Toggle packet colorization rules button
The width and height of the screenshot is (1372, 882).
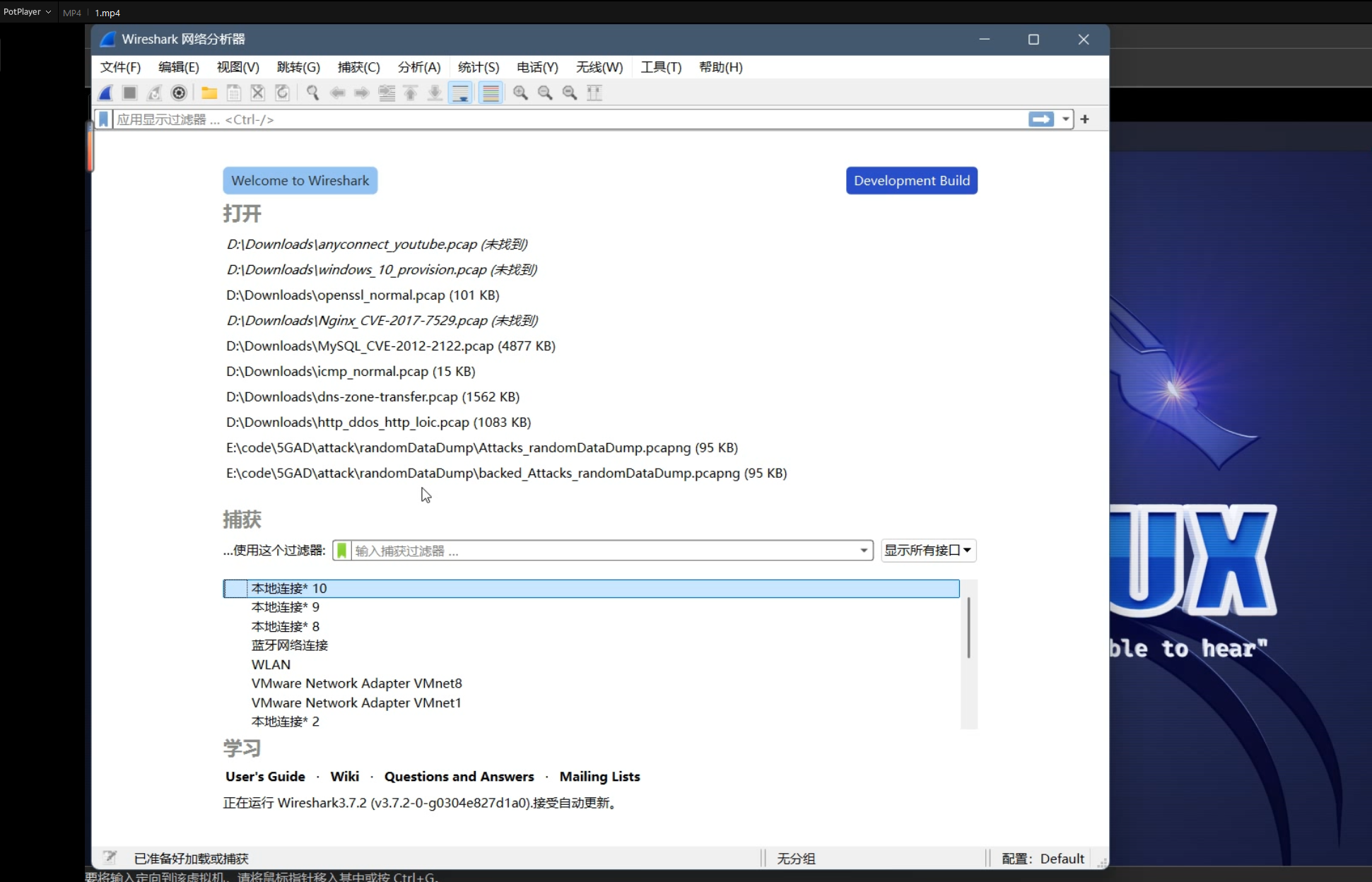tap(491, 93)
